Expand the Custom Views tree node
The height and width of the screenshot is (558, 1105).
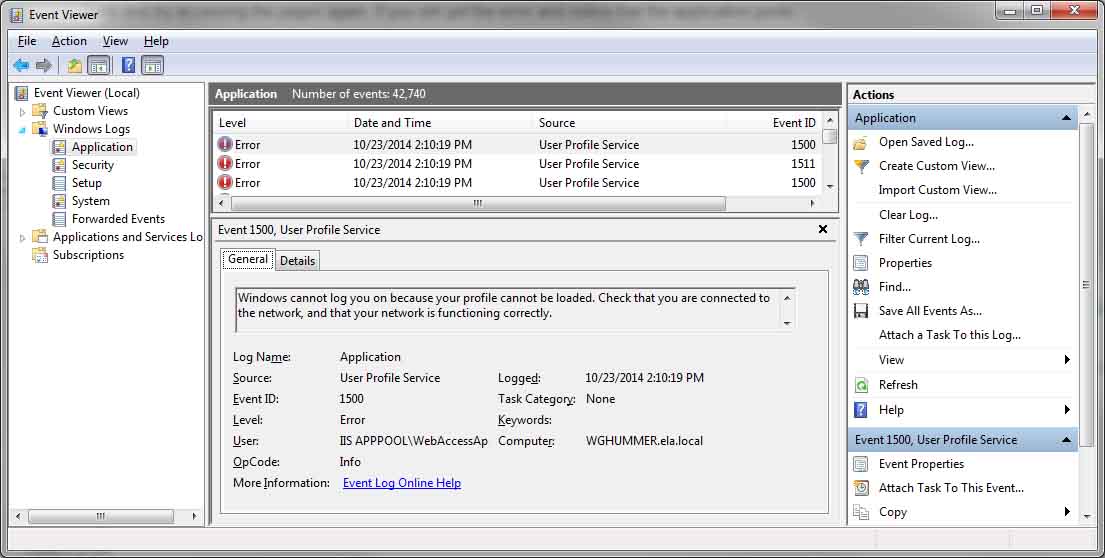coord(23,111)
